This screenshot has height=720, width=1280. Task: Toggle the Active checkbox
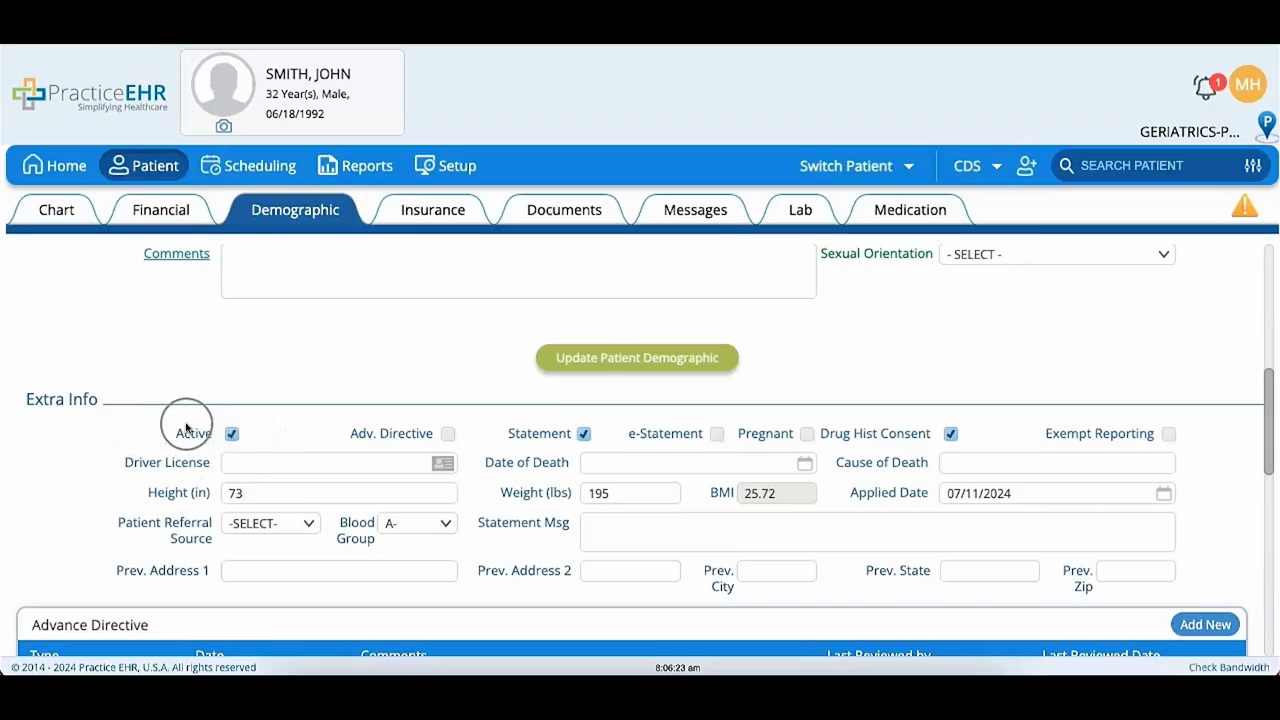(232, 434)
